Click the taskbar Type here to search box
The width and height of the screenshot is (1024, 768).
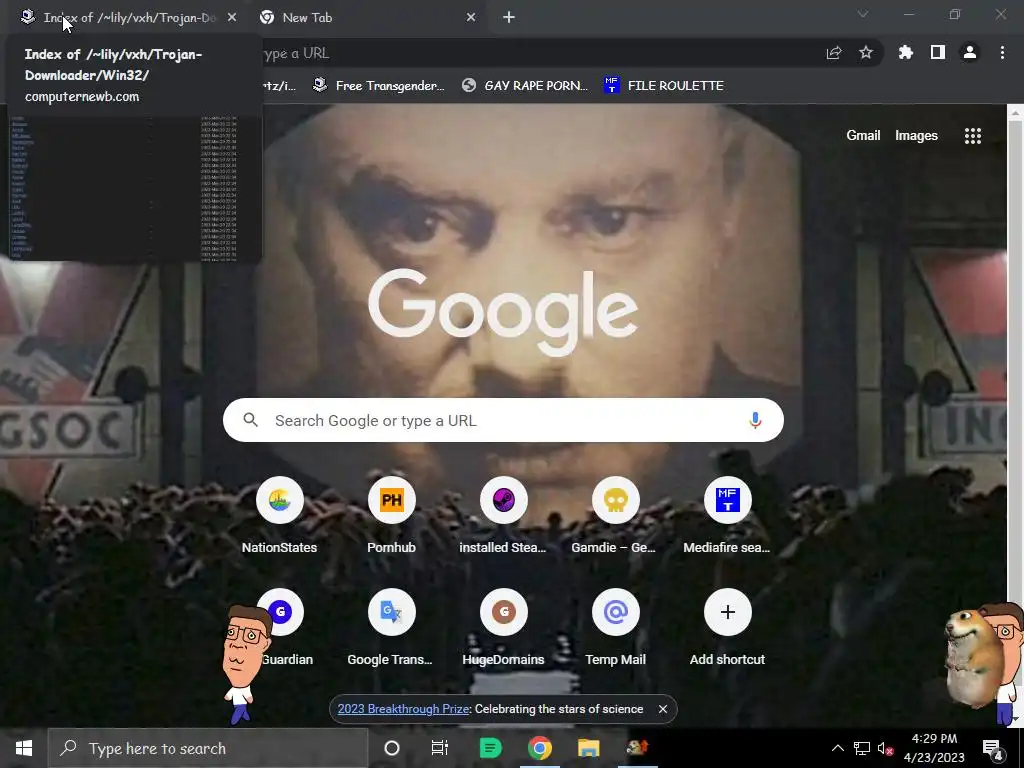click(x=208, y=748)
